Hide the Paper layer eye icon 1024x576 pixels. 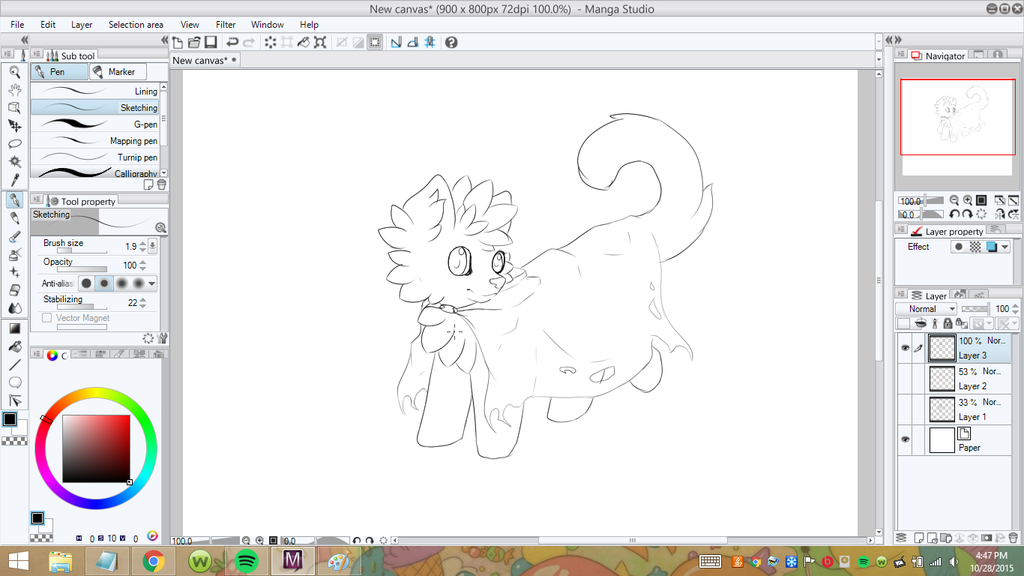tap(904, 440)
